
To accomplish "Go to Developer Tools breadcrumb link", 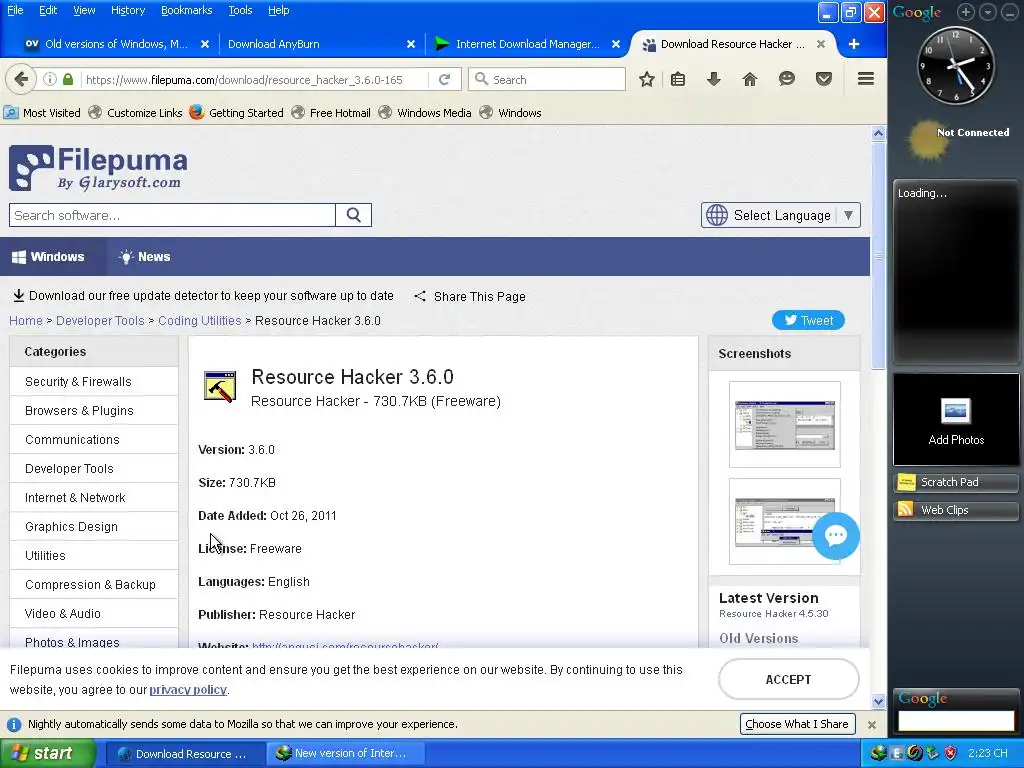I will [100, 321].
